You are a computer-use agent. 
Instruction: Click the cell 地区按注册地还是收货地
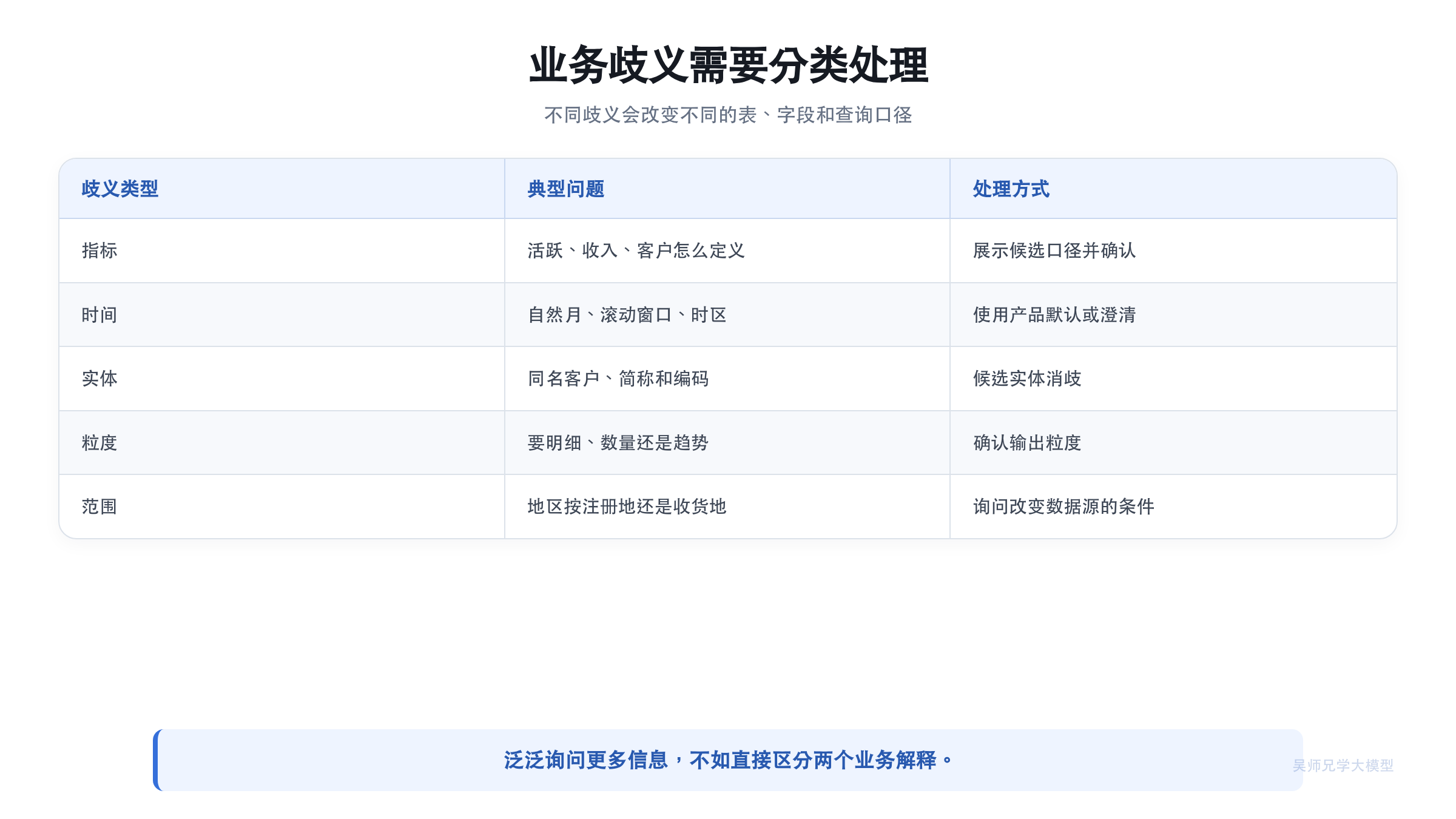point(727,507)
